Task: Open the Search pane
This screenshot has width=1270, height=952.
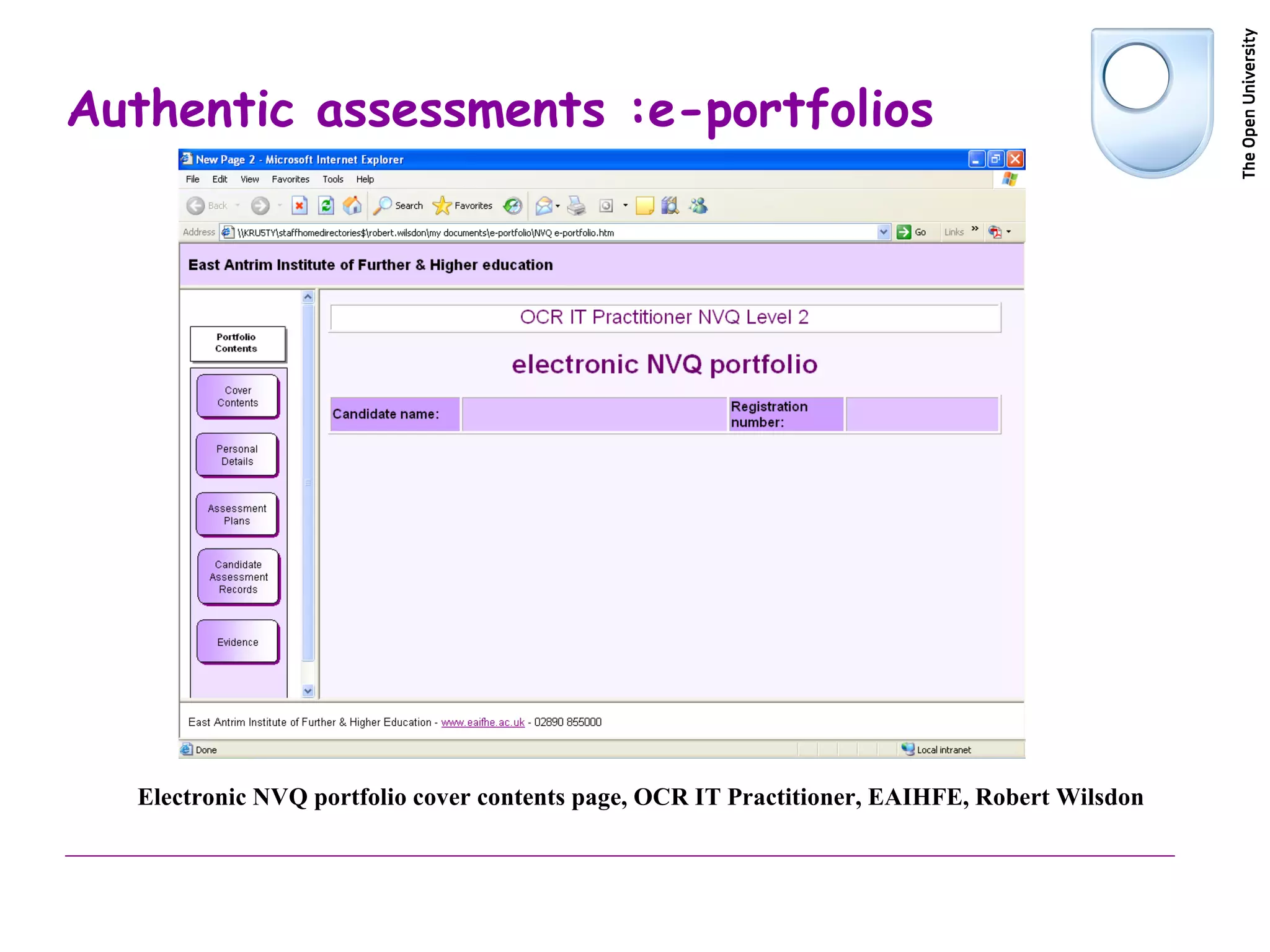Action: [398, 206]
